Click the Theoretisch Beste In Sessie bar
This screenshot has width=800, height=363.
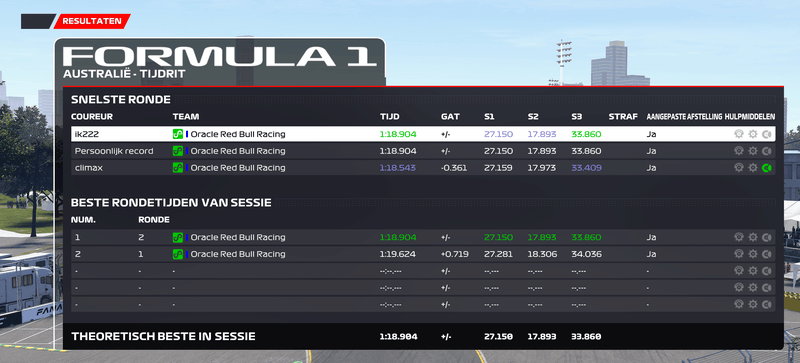[x=423, y=336]
